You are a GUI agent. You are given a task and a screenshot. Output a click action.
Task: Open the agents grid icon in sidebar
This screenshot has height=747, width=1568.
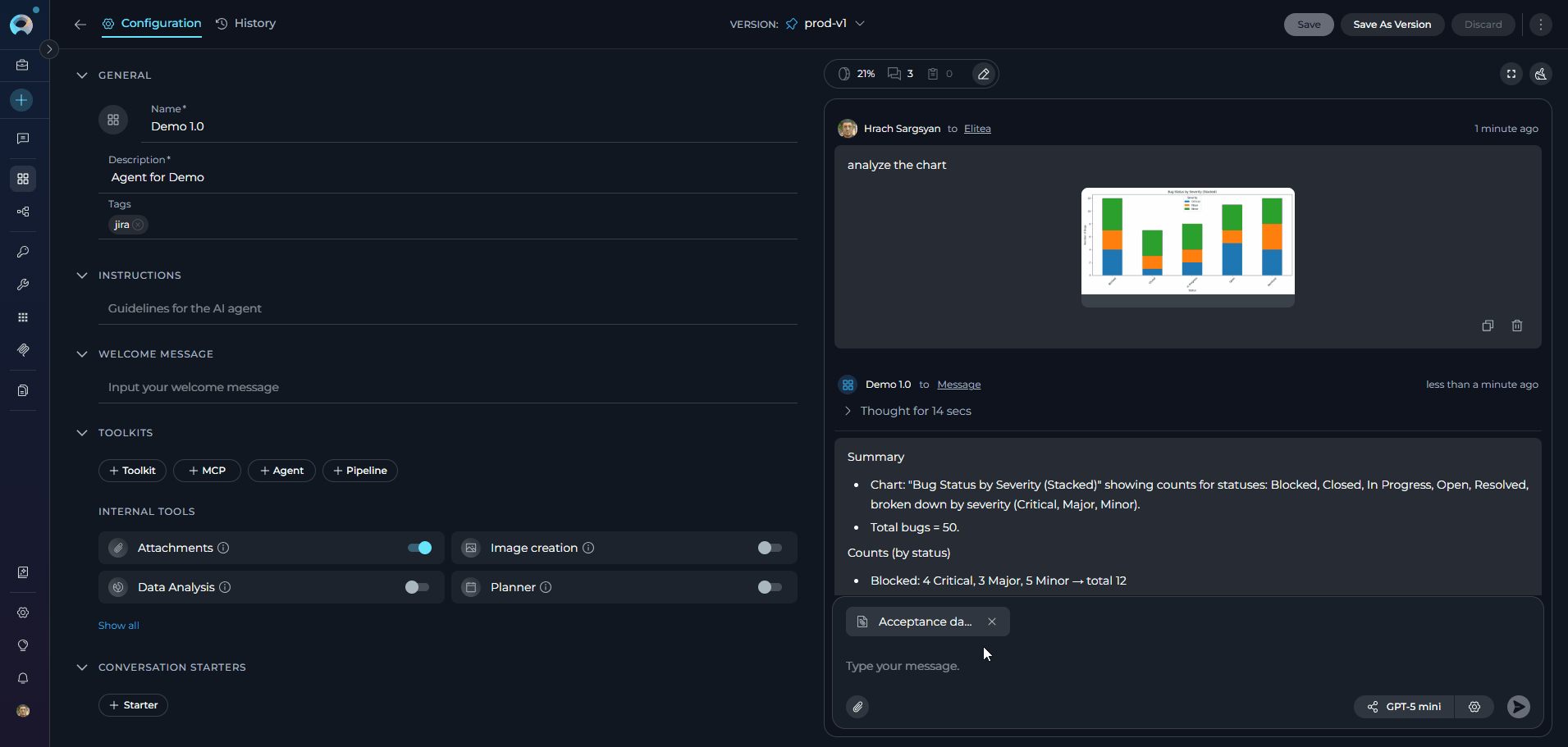pyautogui.click(x=23, y=179)
